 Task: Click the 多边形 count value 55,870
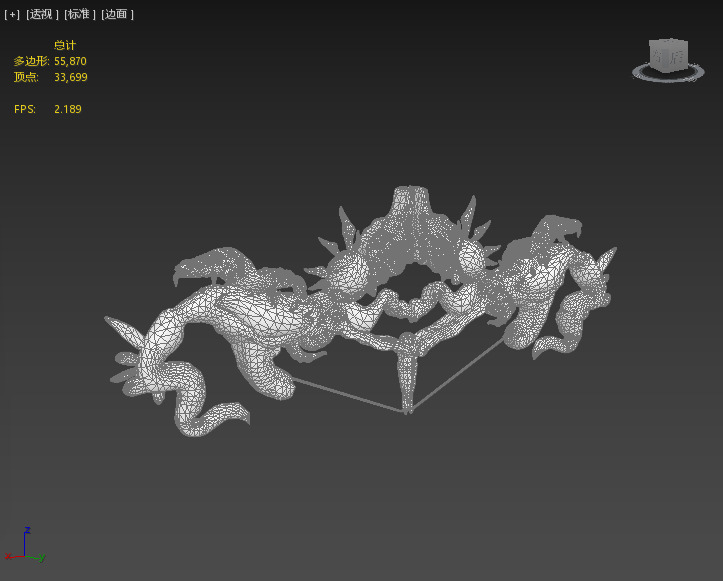[x=70, y=61]
